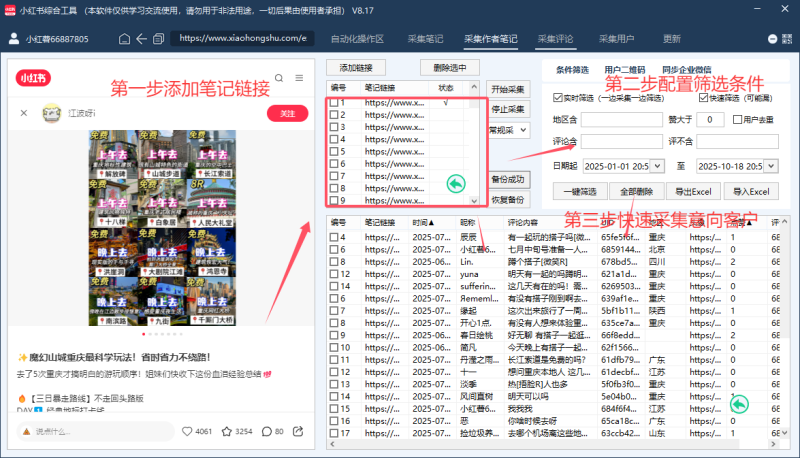Click the 地区含 input field
This screenshot has height=458, width=800.
click(622, 120)
